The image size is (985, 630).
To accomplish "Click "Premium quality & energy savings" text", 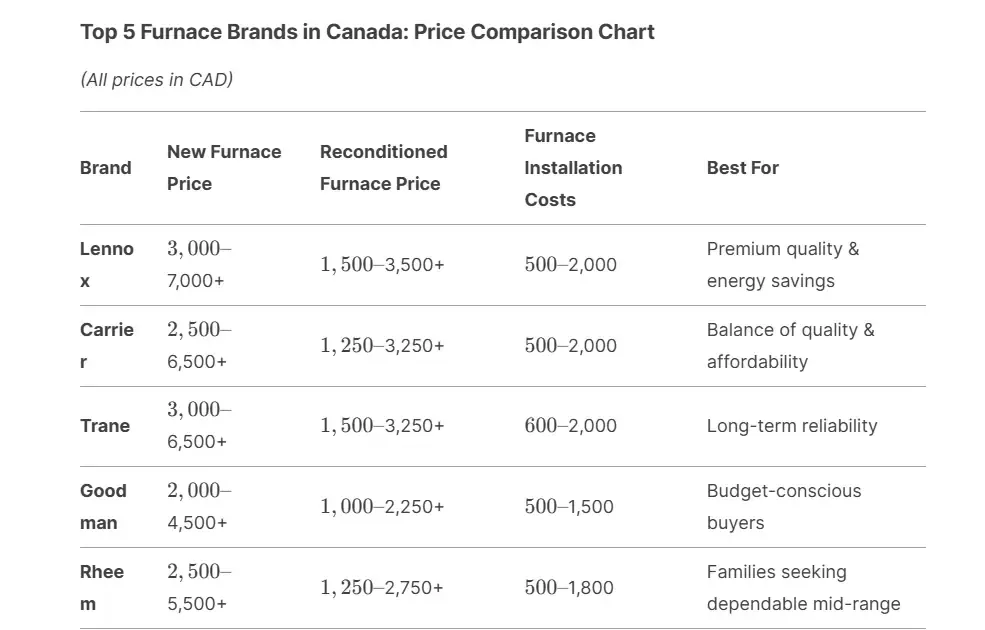I will [782, 265].
